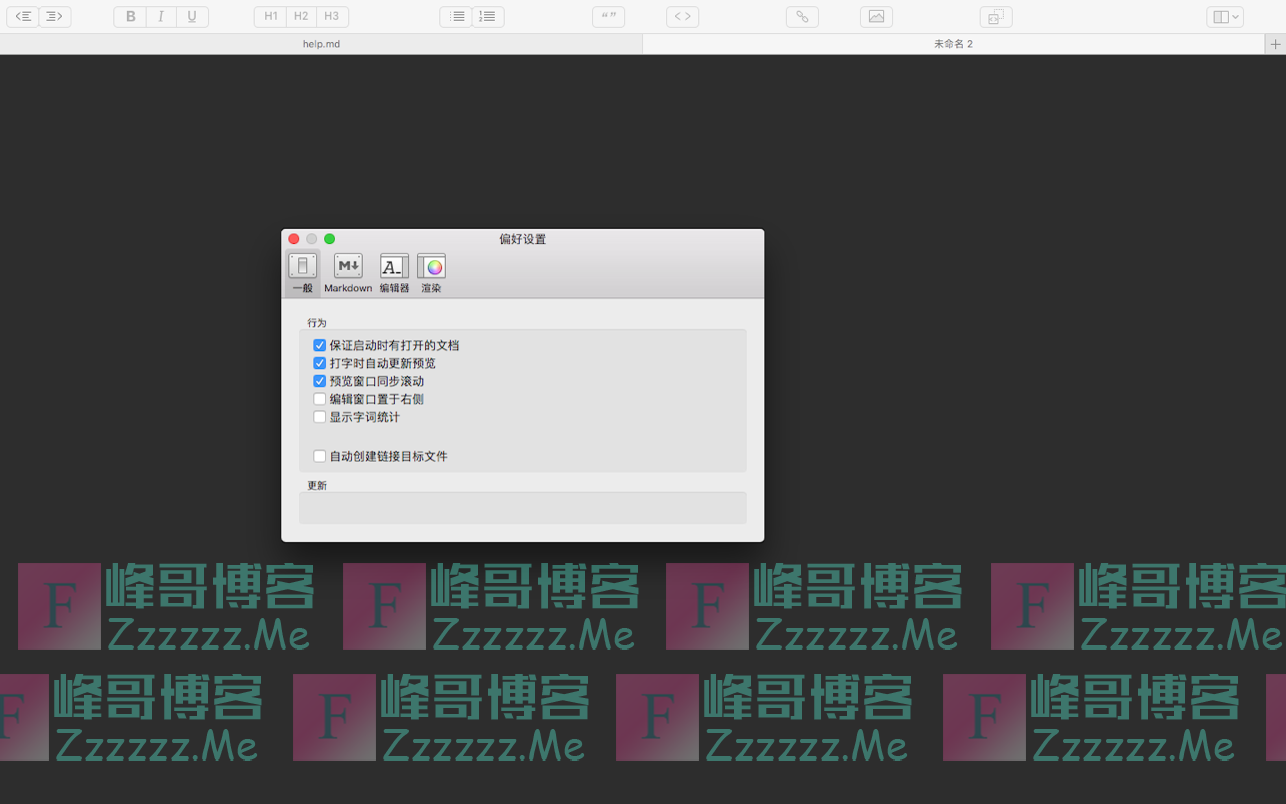Add a new tab with plus button
The image size is (1286, 804).
coord(1275,44)
